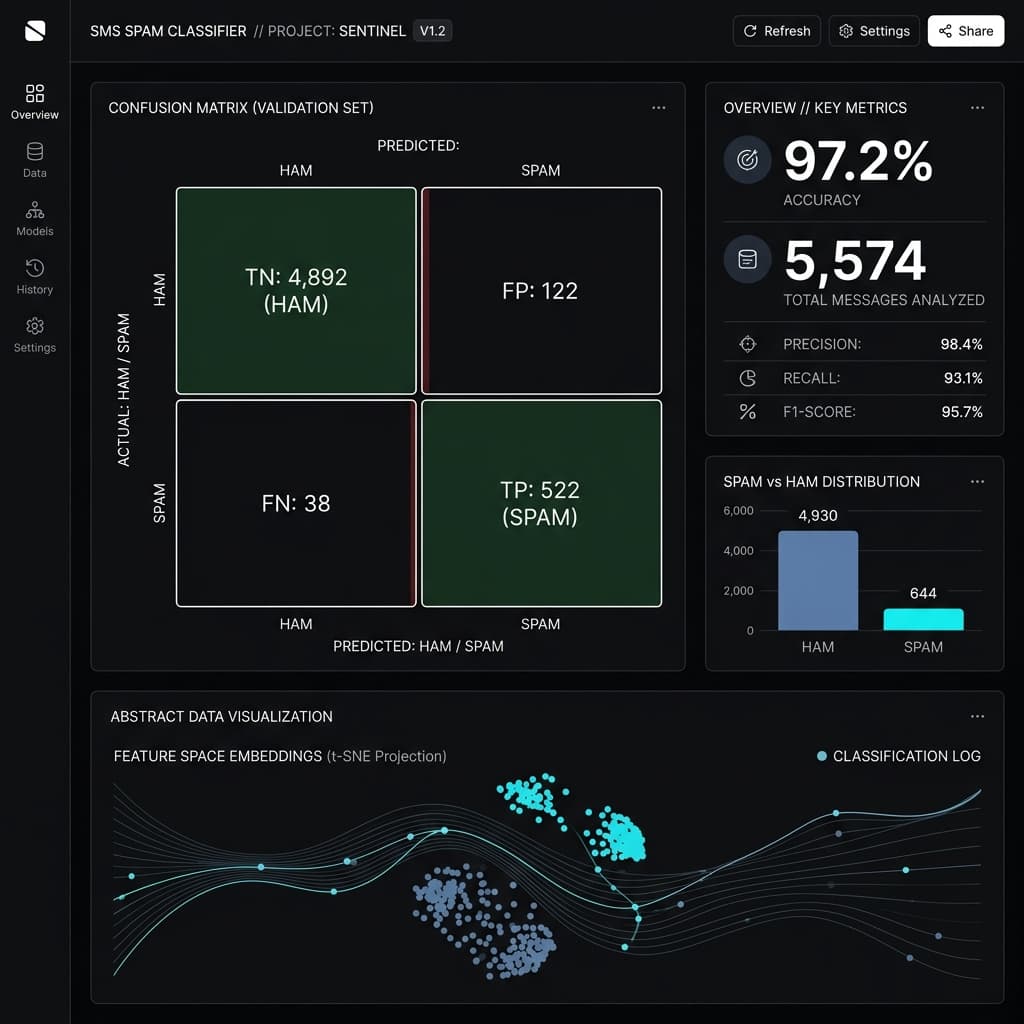Click the recall pie chart icon
The height and width of the screenshot is (1024, 1024).
tap(748, 378)
